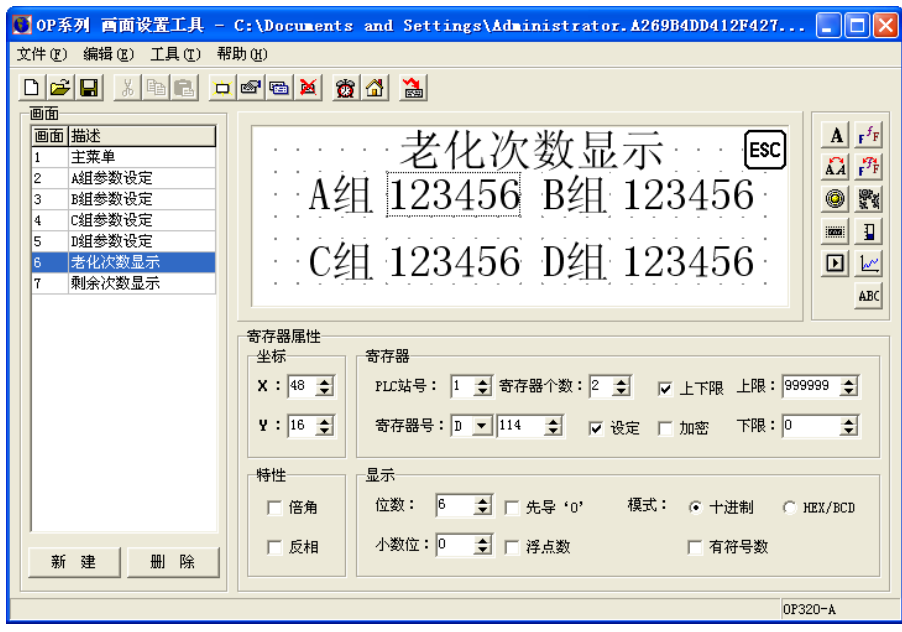Click the 小数位 spinner arrows

483,545
